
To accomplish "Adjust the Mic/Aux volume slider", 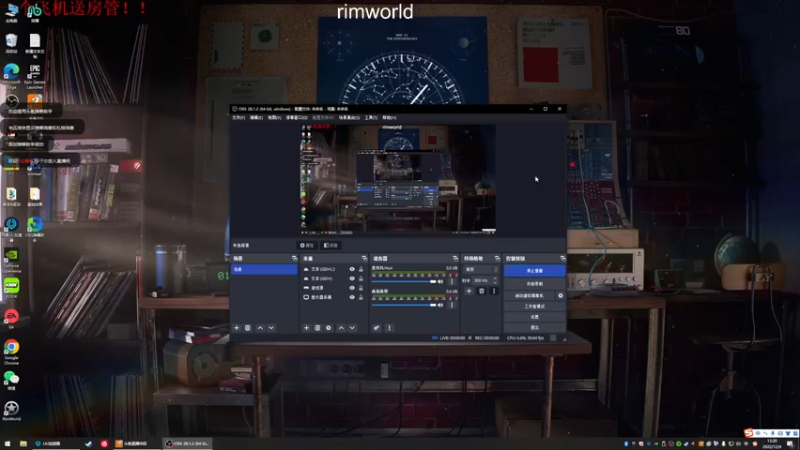I will point(404,282).
